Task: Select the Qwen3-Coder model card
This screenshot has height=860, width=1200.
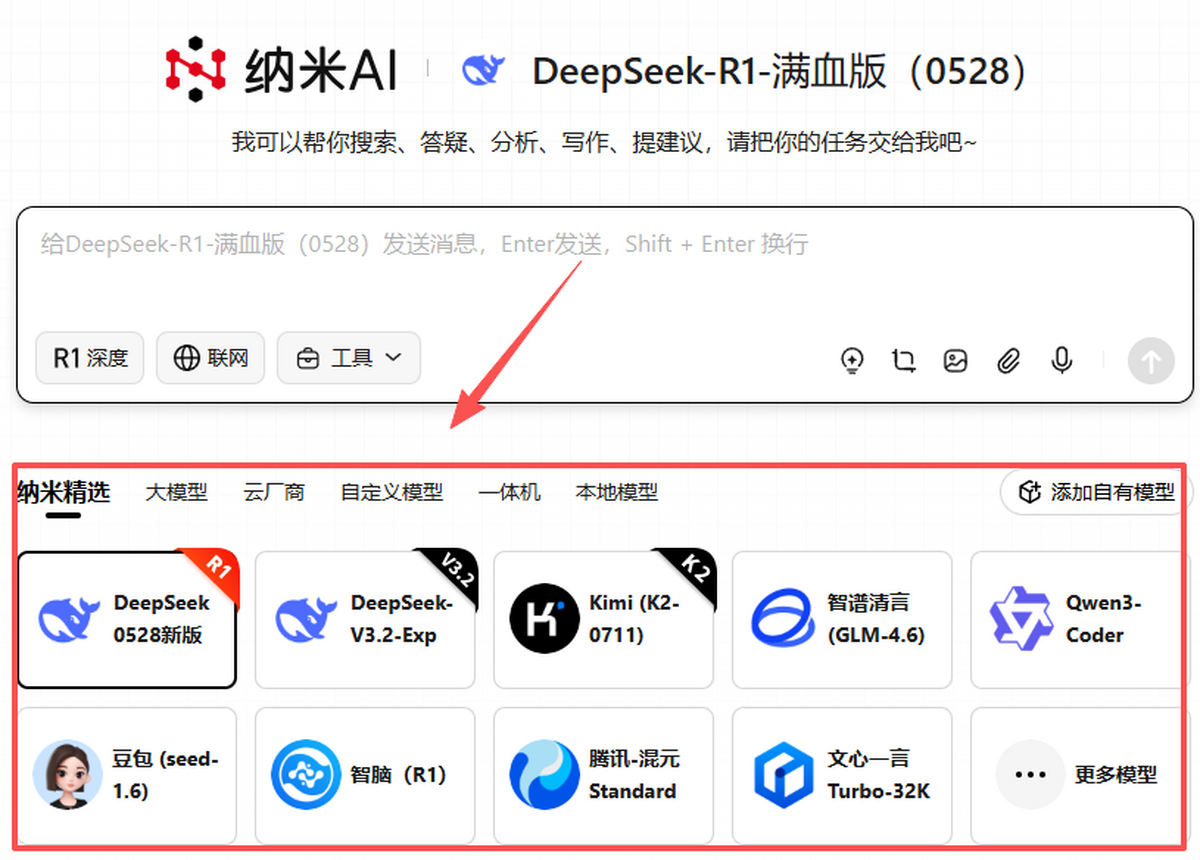Action: (1078, 619)
